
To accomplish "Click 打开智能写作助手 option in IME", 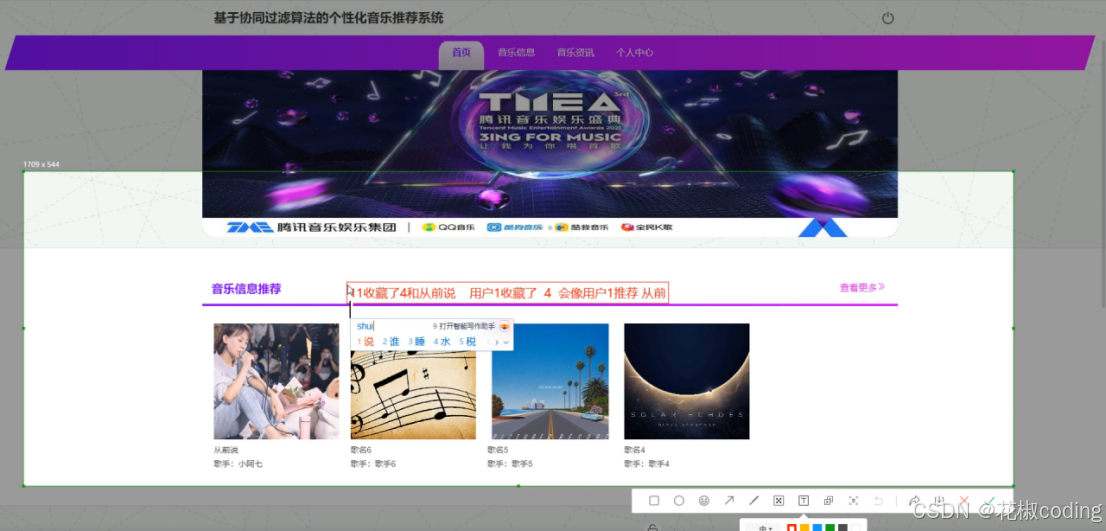I will pyautogui.click(x=466, y=326).
